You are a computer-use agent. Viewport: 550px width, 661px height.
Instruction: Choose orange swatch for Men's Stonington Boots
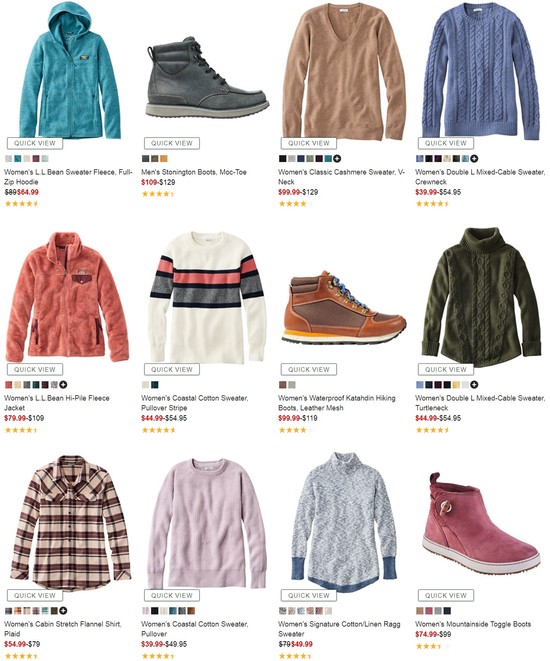pos(164,159)
